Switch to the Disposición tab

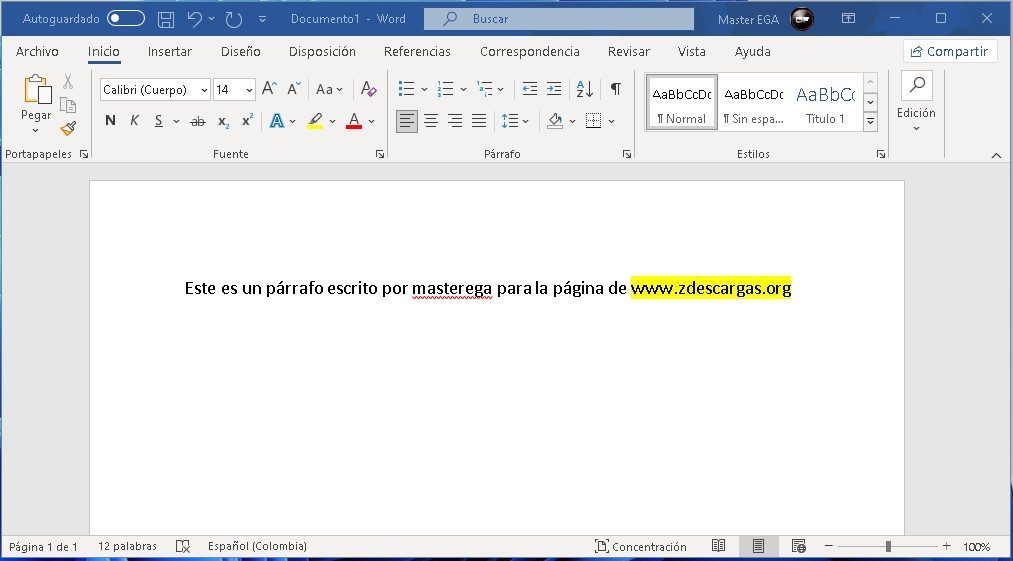tap(322, 52)
